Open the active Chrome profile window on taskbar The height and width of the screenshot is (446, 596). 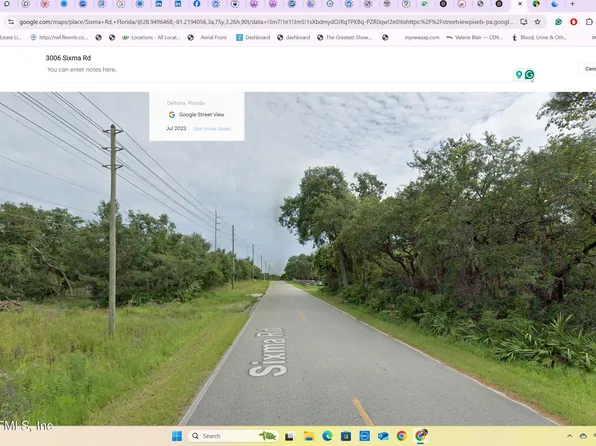(421, 435)
